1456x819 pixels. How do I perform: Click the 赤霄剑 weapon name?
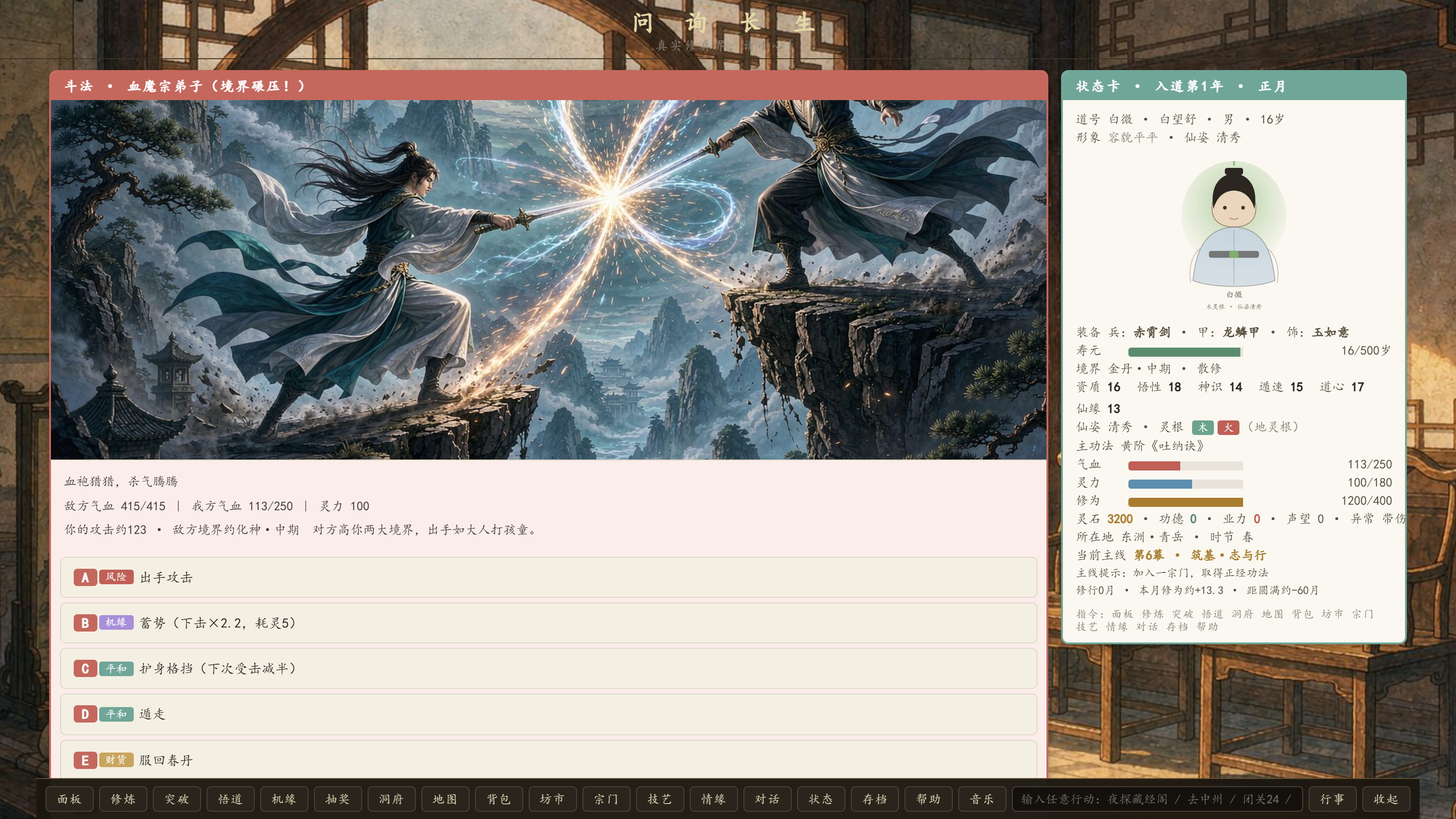click(1151, 332)
